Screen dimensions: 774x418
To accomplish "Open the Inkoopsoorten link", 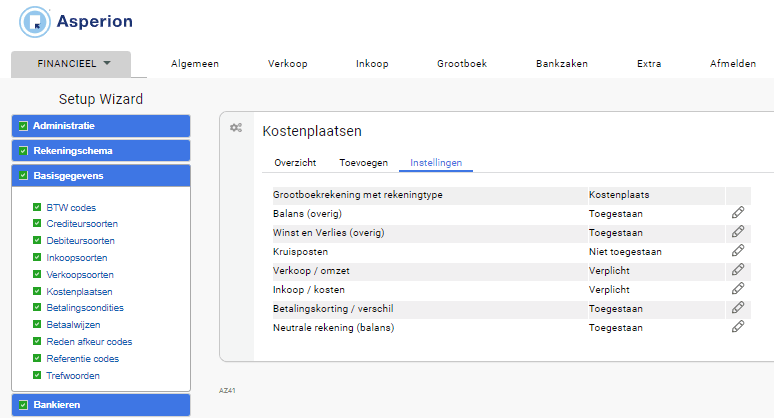I will (x=77, y=258).
